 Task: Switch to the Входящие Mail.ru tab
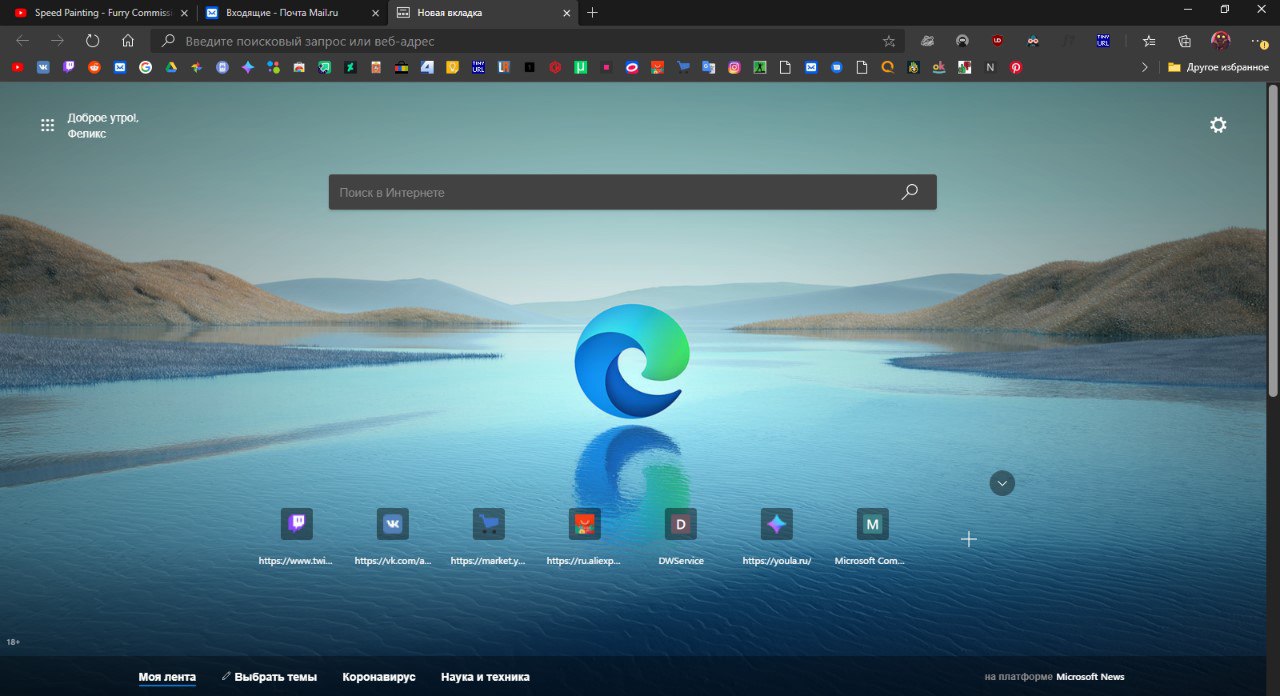click(290, 12)
